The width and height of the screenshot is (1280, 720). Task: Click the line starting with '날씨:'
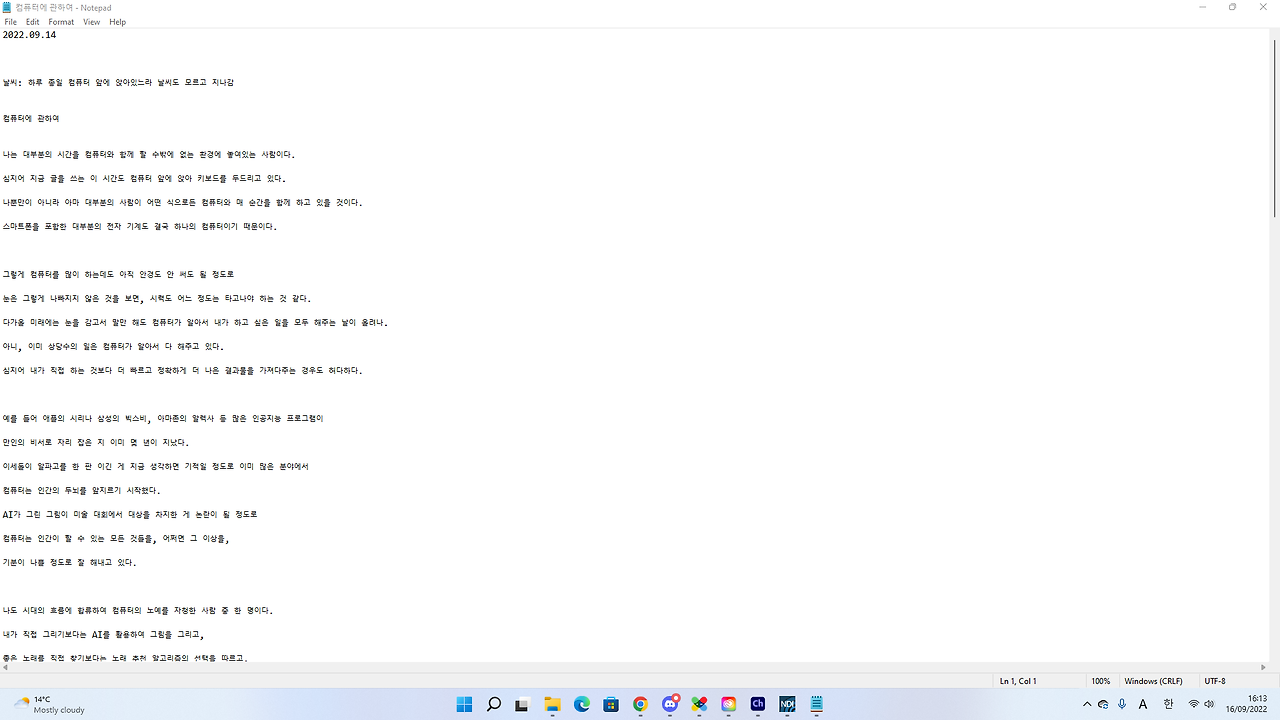(118, 83)
